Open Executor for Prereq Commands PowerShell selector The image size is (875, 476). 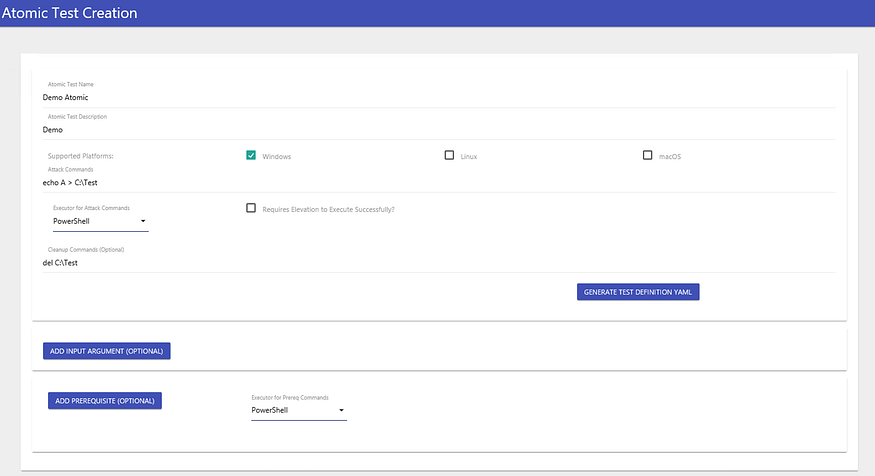(296, 410)
